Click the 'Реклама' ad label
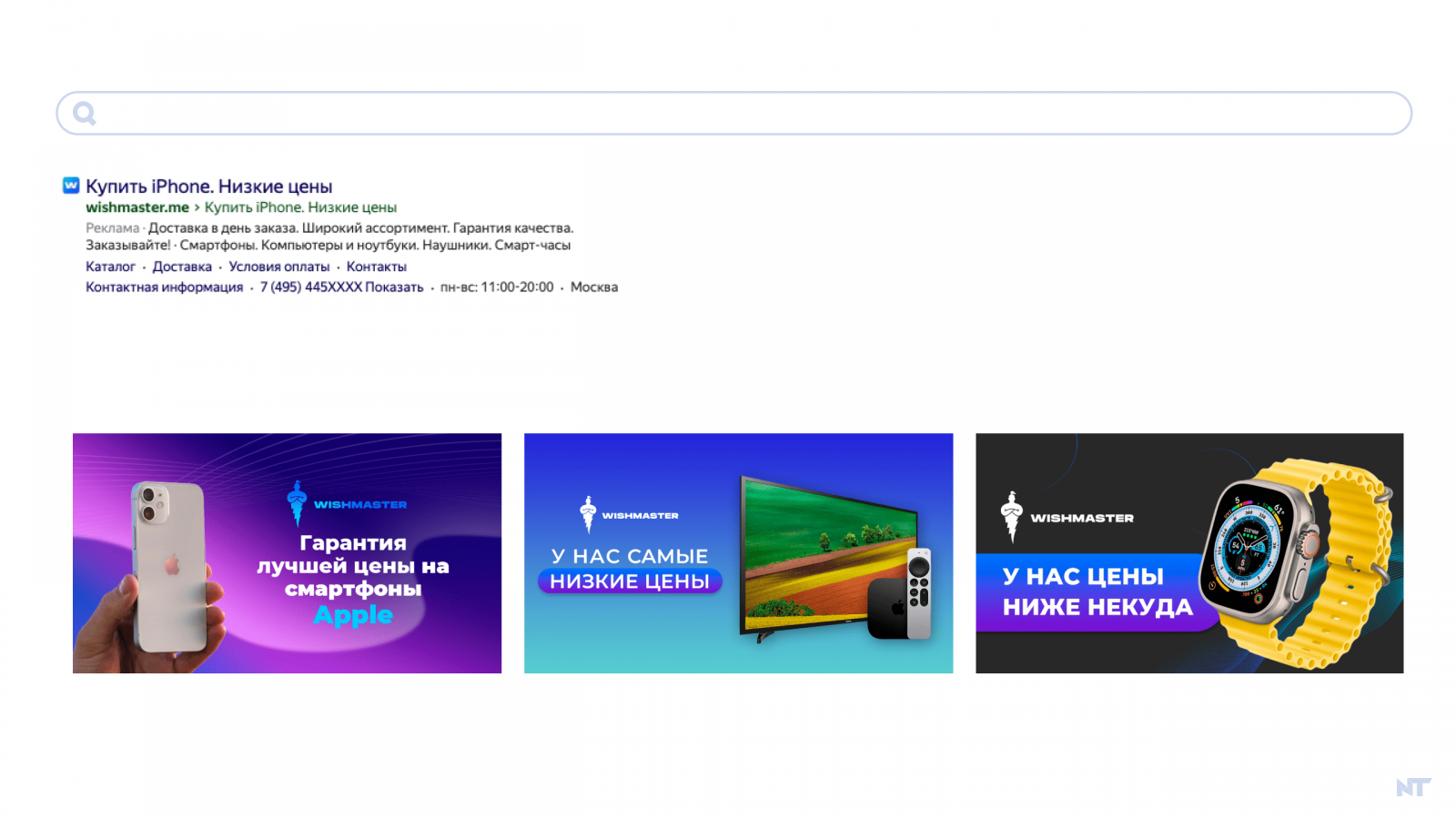The width and height of the screenshot is (1456, 819). pyautogui.click(x=113, y=227)
